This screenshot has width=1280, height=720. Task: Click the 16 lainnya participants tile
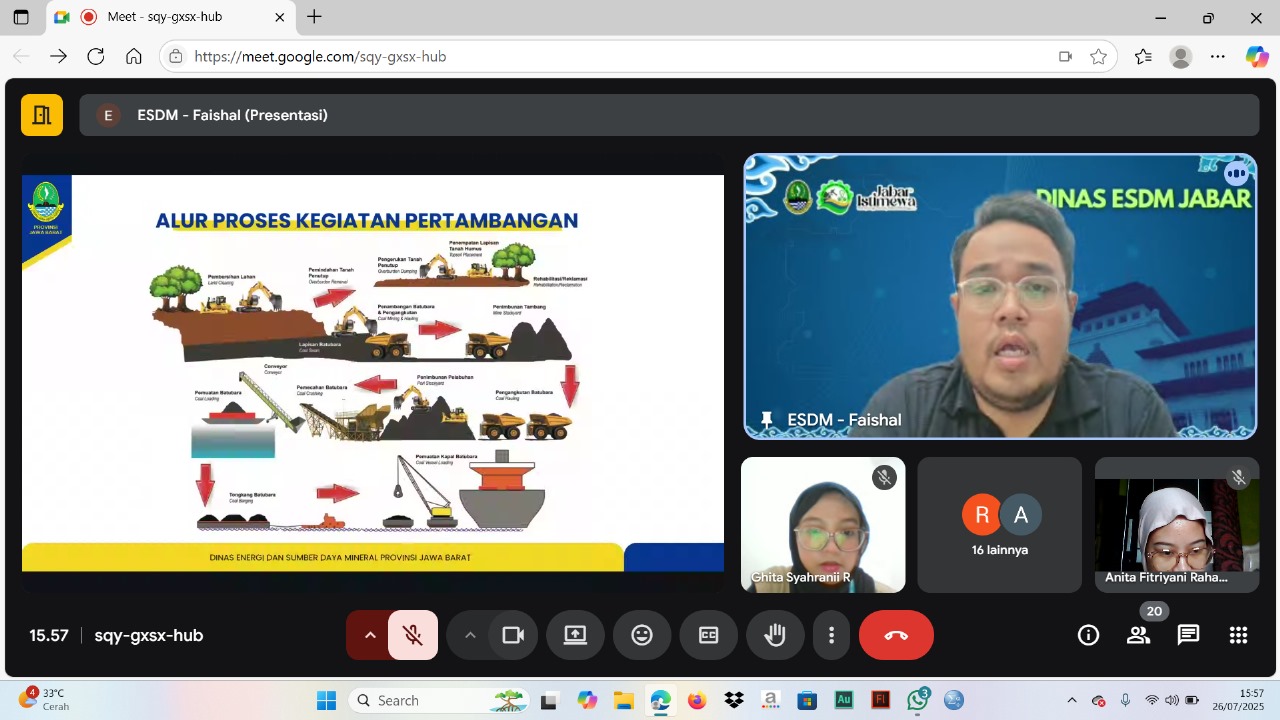pyautogui.click(x=999, y=525)
